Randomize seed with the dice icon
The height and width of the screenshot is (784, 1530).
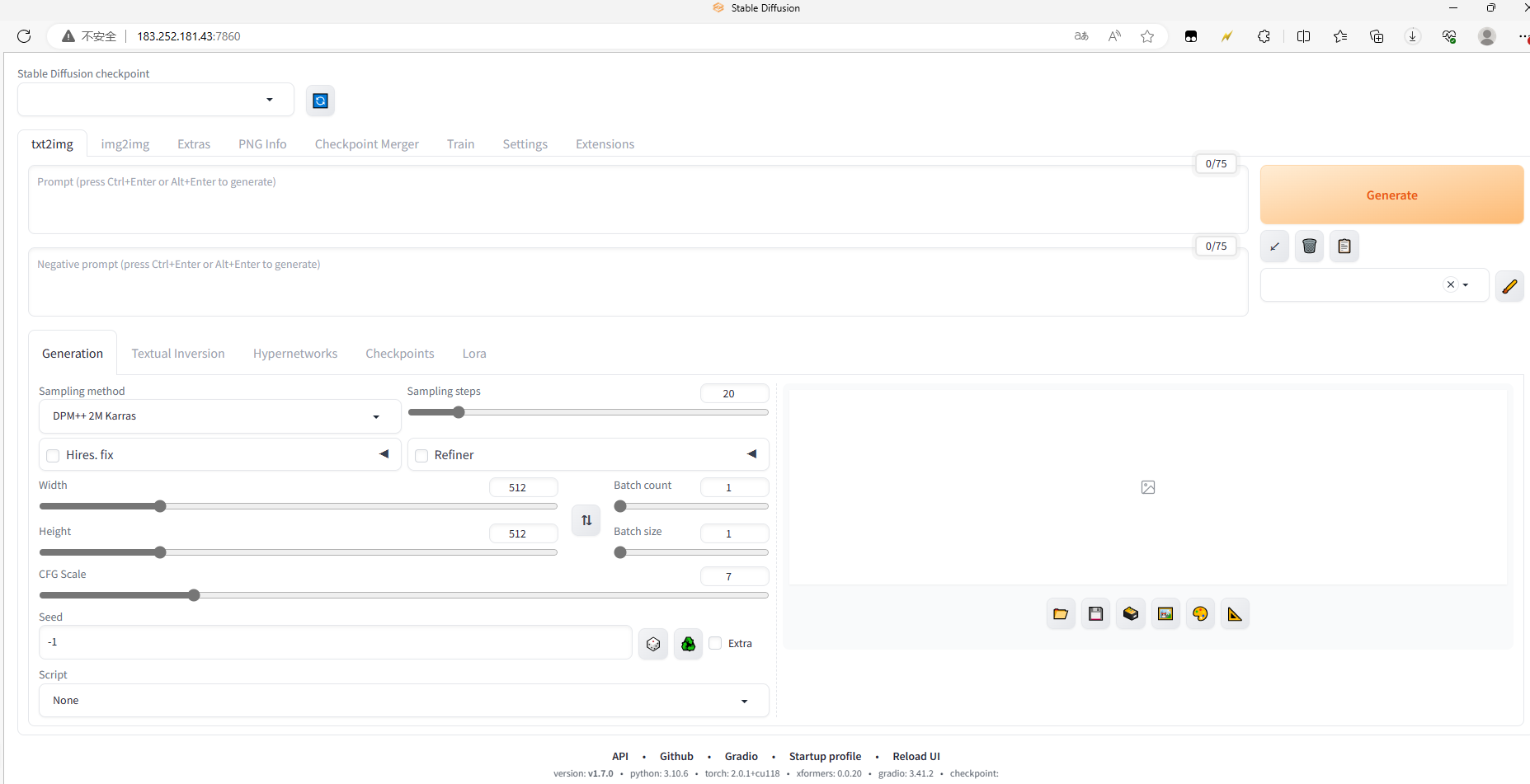(x=653, y=644)
